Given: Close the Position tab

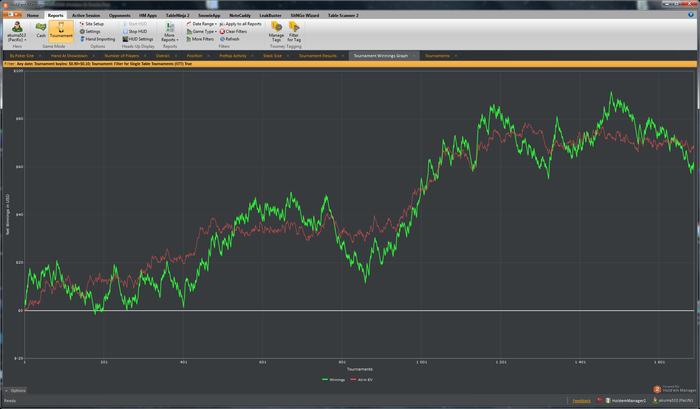Looking at the screenshot, I should click(209, 56).
